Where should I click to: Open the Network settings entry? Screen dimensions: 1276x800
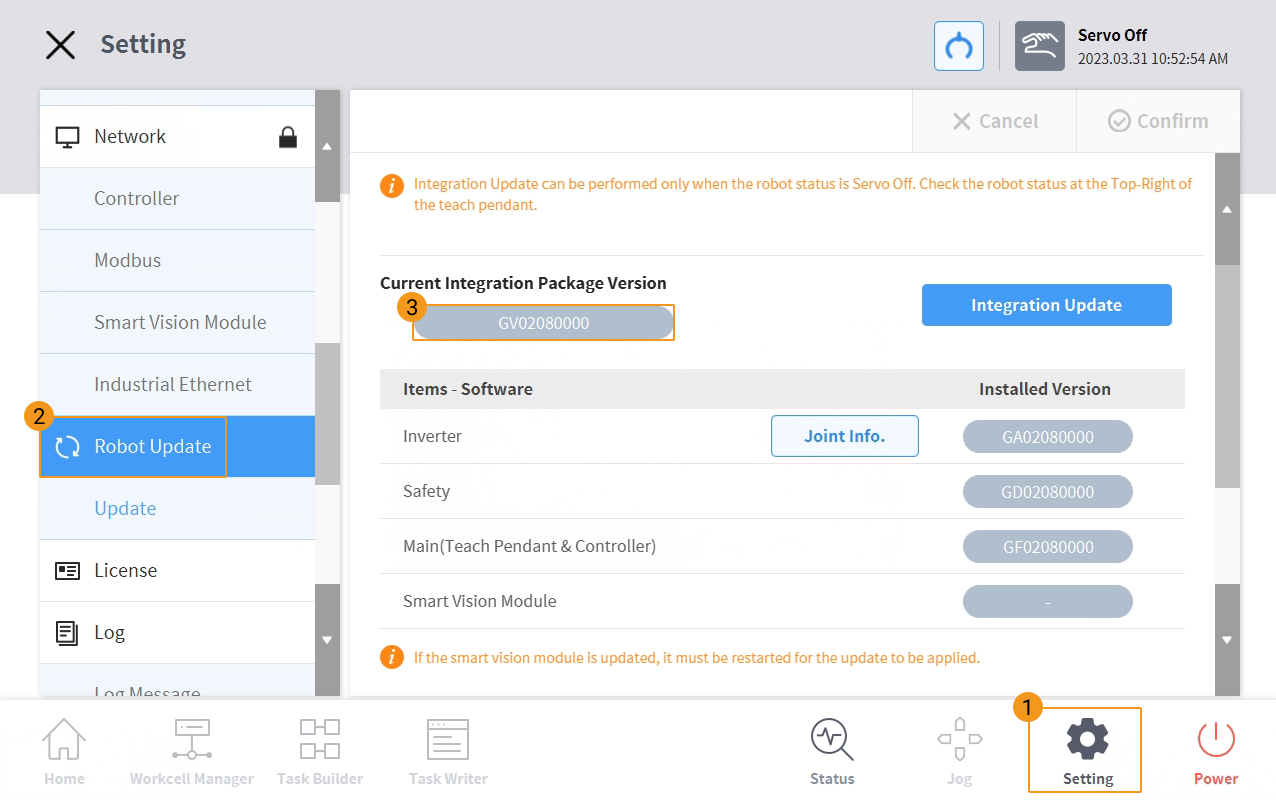pyautogui.click(x=130, y=137)
